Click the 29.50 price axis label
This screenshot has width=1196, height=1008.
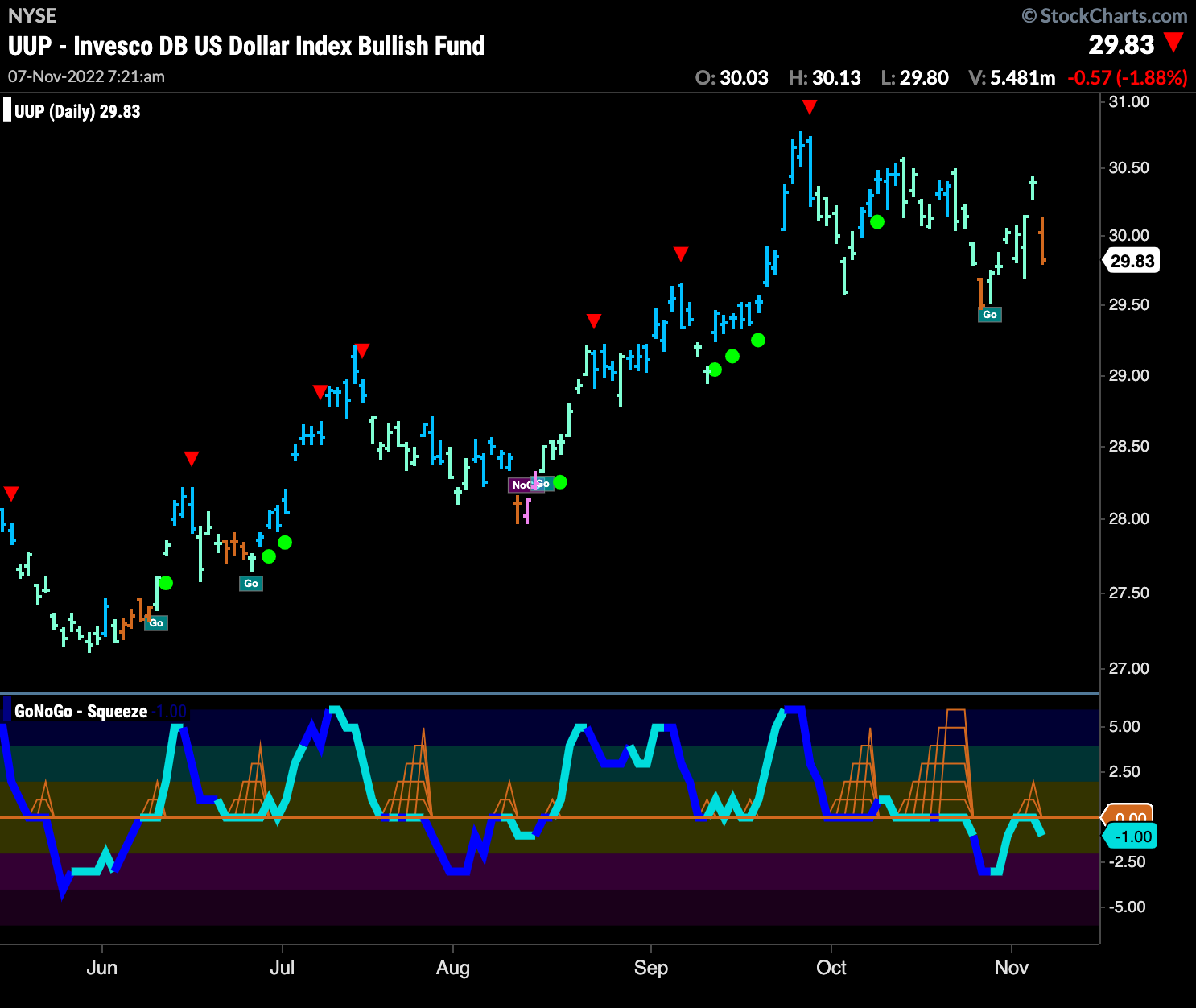pyautogui.click(x=1129, y=304)
